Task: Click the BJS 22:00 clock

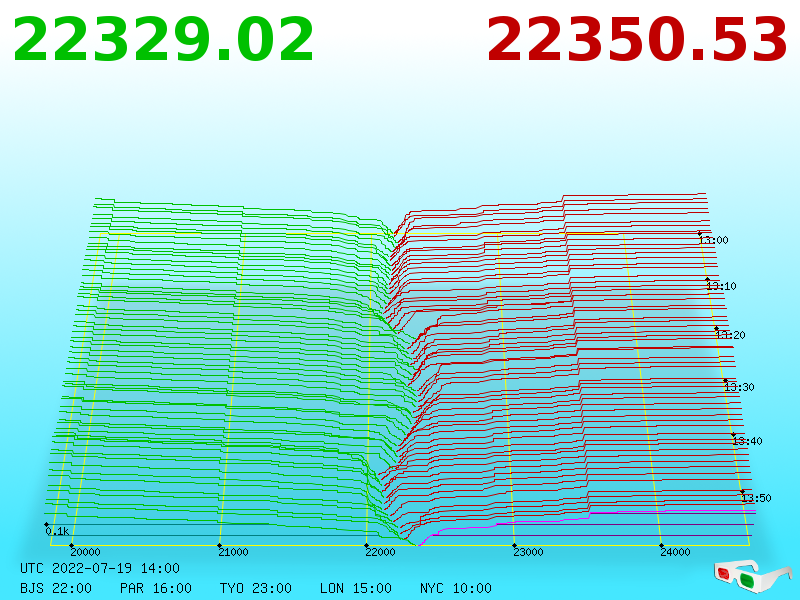Action: coord(56,588)
